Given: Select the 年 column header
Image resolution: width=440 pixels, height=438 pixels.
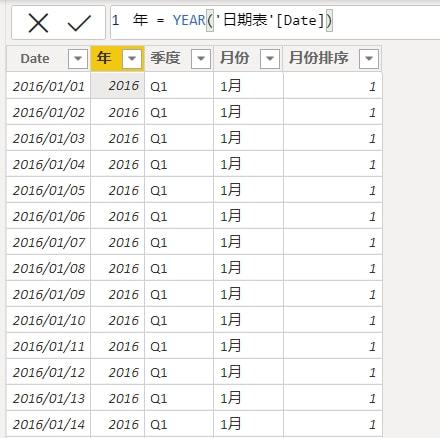Looking at the screenshot, I should point(104,58).
